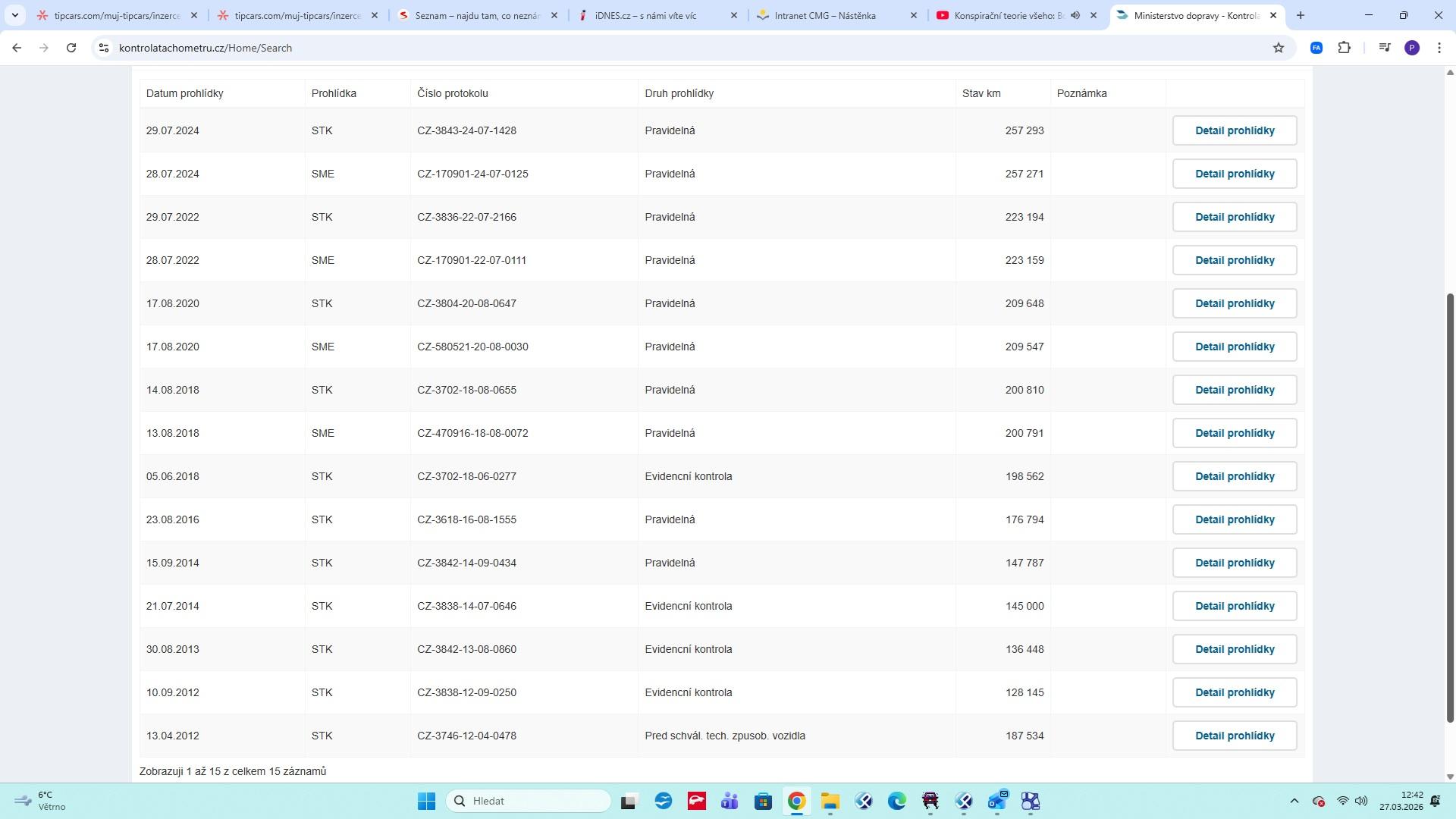
Task: Bookmark this page with star icon
Action: (1279, 48)
